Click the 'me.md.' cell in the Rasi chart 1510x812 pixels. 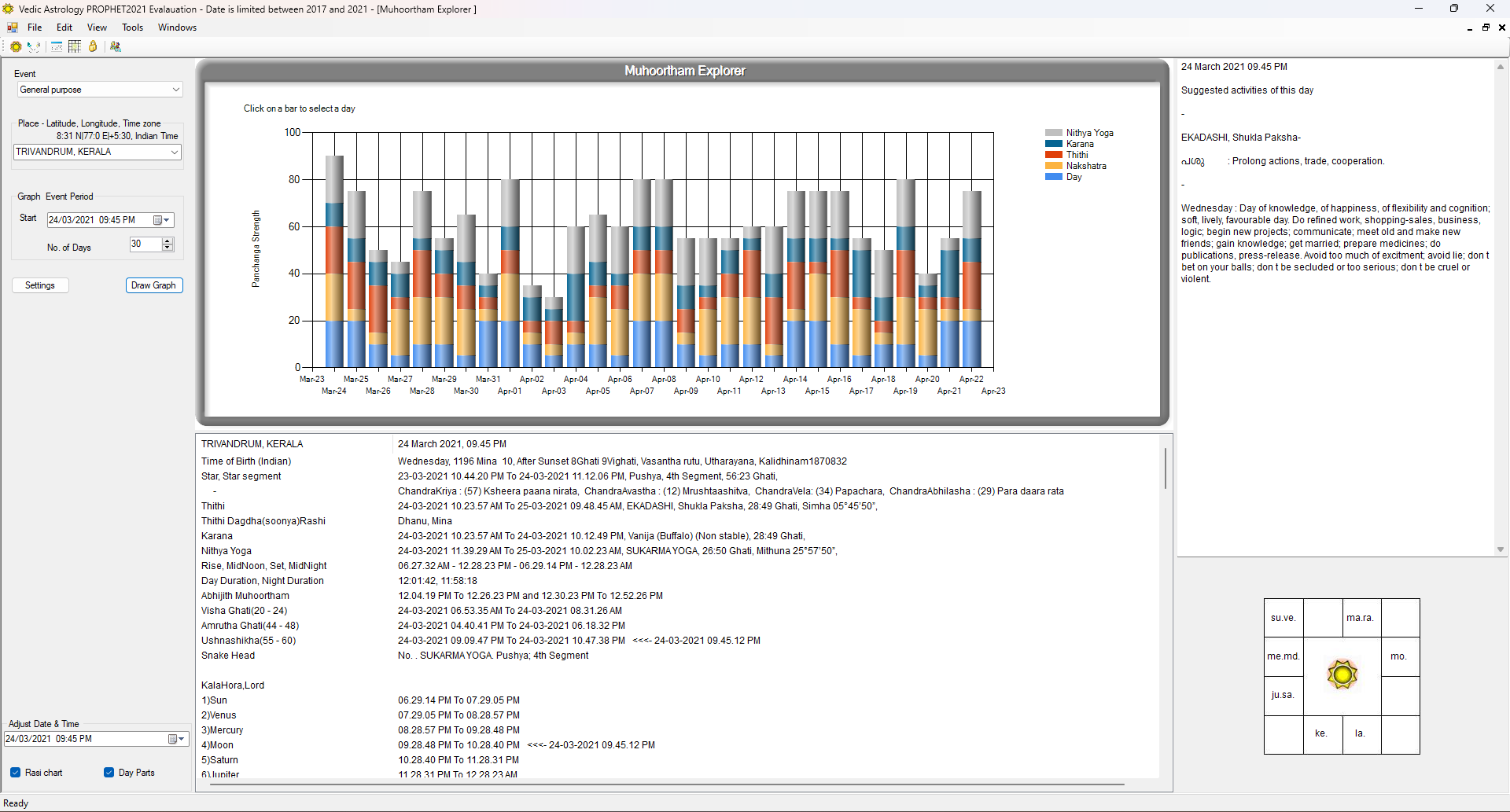[x=1283, y=656]
